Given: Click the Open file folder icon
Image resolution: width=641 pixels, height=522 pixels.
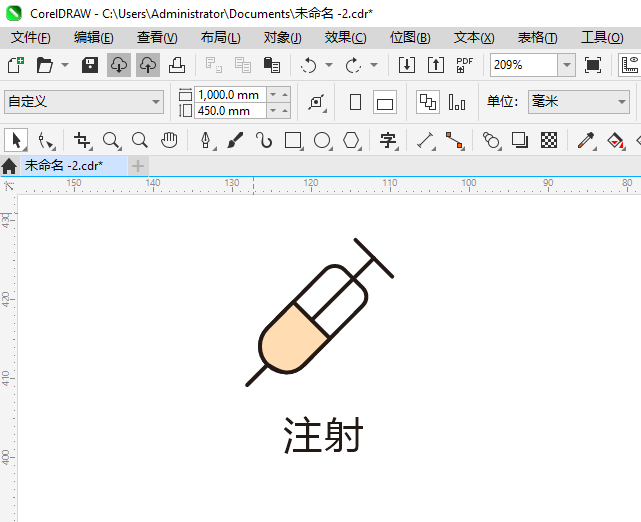Looking at the screenshot, I should [x=45, y=65].
